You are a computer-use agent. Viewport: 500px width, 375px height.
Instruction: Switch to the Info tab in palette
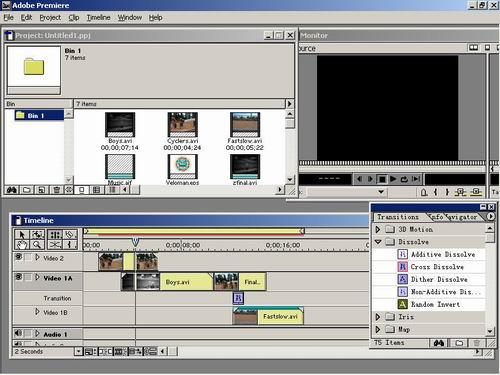coord(437,217)
